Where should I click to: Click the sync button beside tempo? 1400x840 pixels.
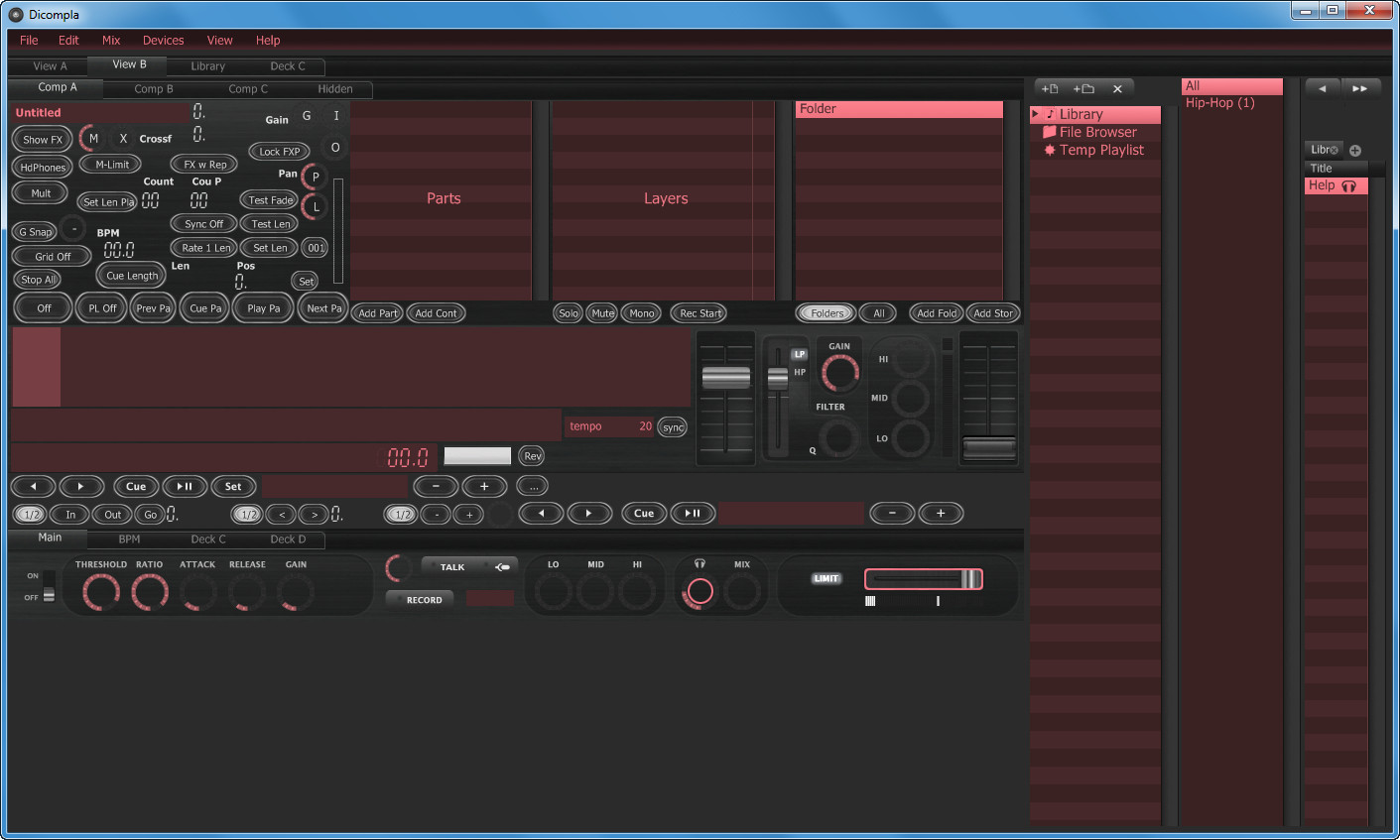pos(673,427)
